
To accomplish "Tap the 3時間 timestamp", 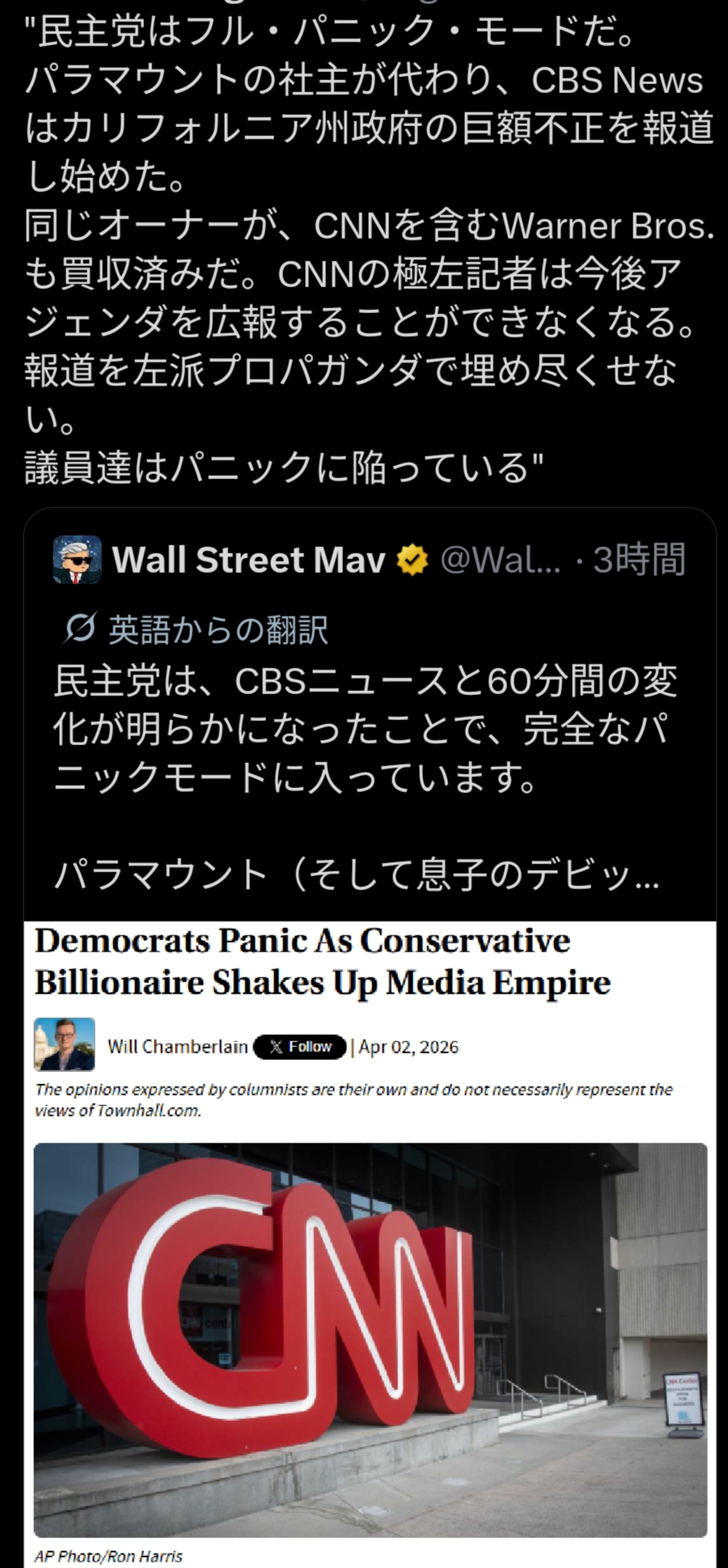I will 639,560.
